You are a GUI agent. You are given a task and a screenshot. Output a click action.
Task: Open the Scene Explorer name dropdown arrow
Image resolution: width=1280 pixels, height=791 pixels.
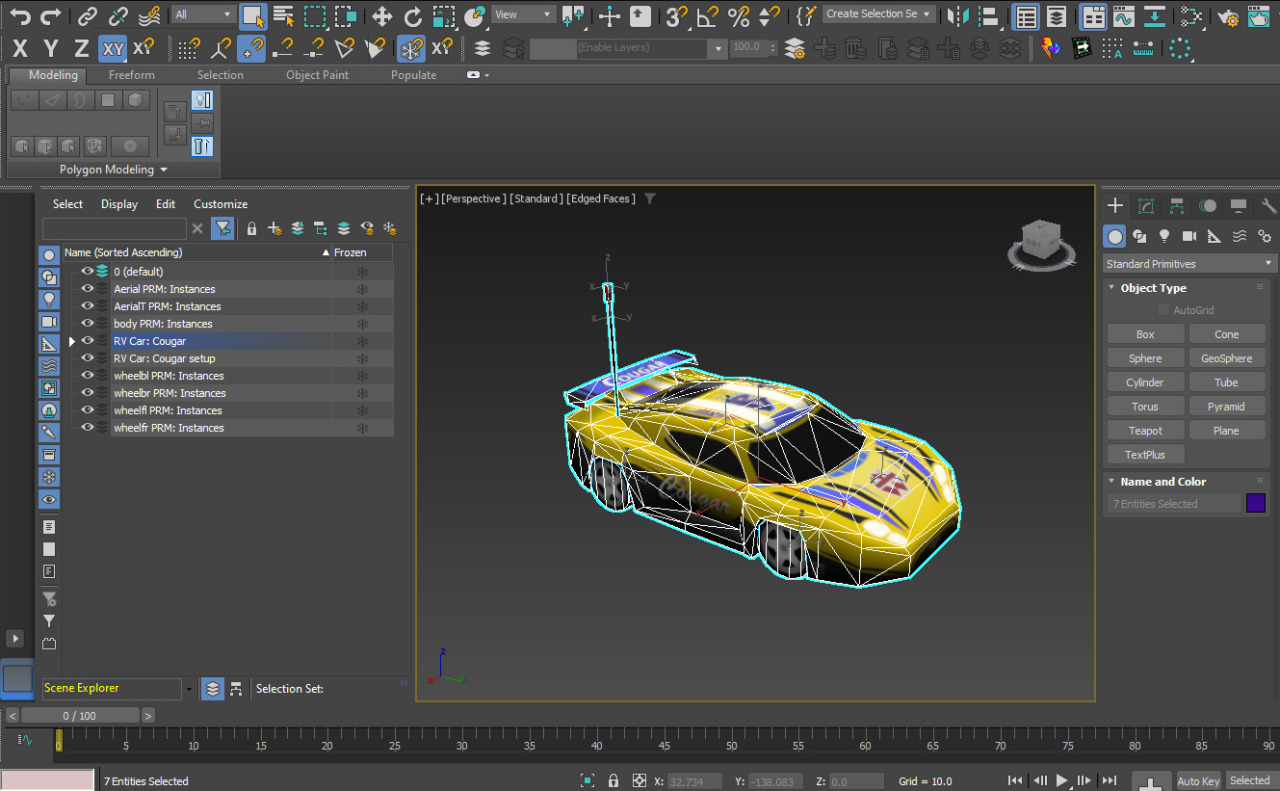pos(189,689)
